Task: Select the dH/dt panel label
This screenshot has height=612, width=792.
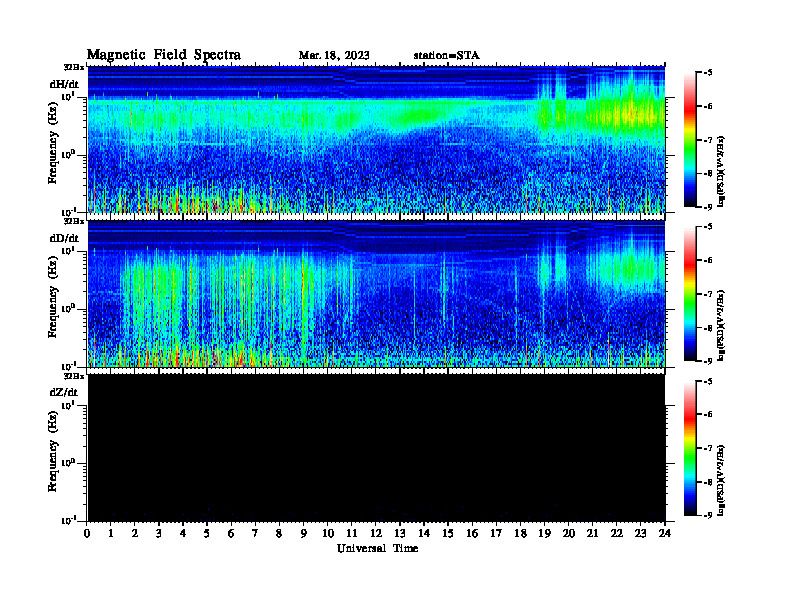Action: click(64, 84)
